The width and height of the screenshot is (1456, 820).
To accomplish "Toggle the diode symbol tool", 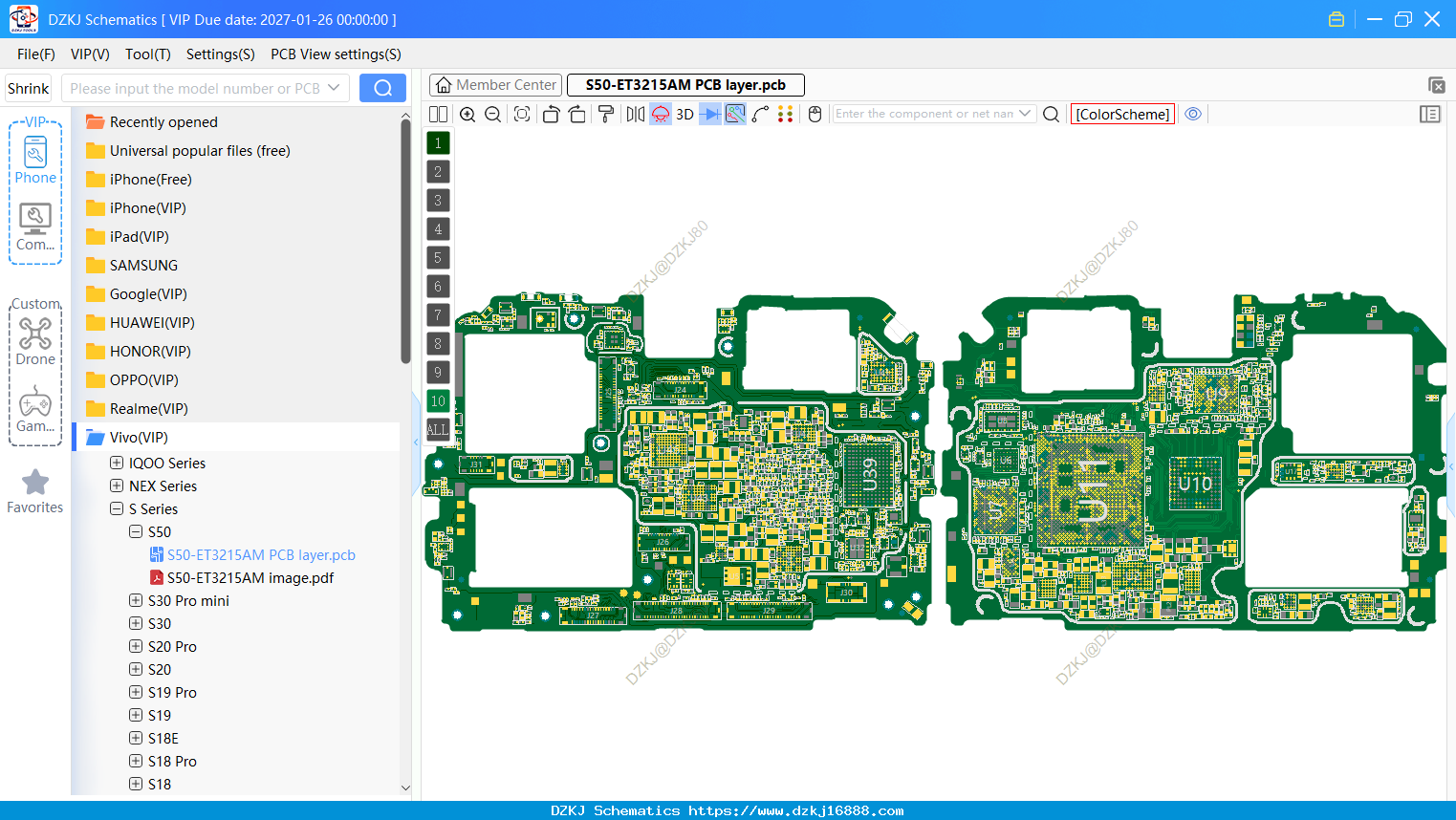I will coord(710,114).
